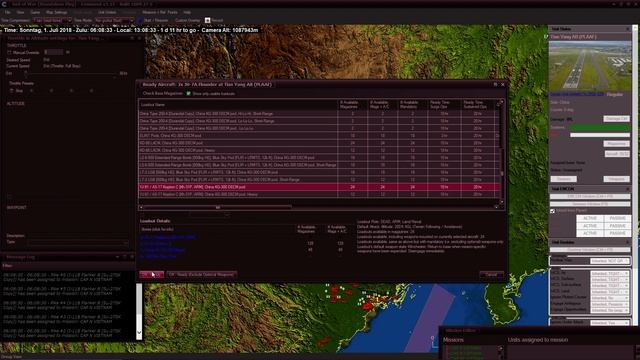Collapse the Unit EMCON section
The image size is (640, 360).
coord(627,189)
